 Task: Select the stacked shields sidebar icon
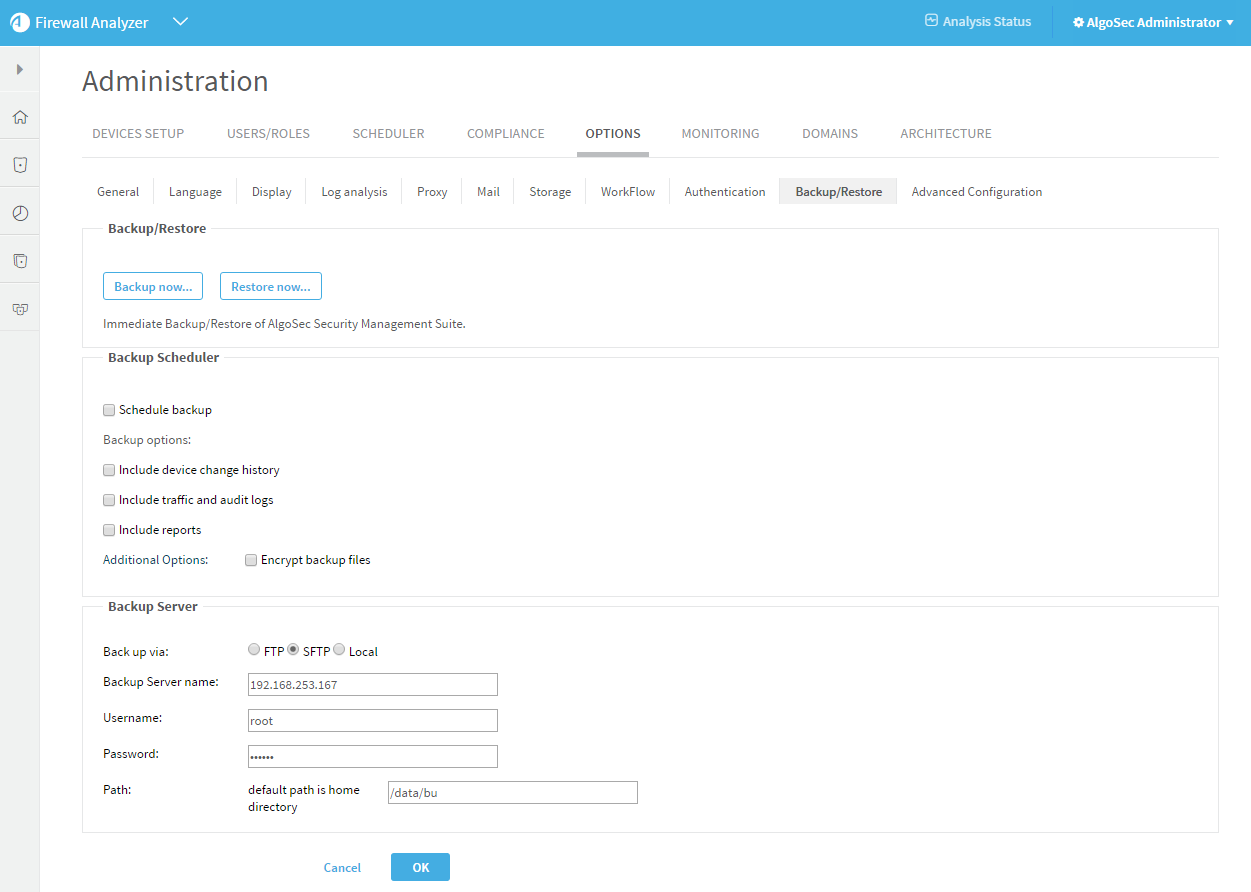[20, 261]
